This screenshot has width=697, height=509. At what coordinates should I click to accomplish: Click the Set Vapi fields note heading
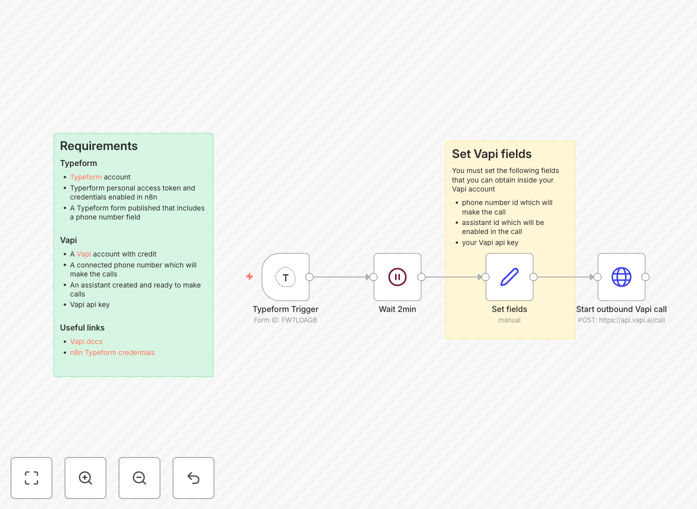[492, 154]
